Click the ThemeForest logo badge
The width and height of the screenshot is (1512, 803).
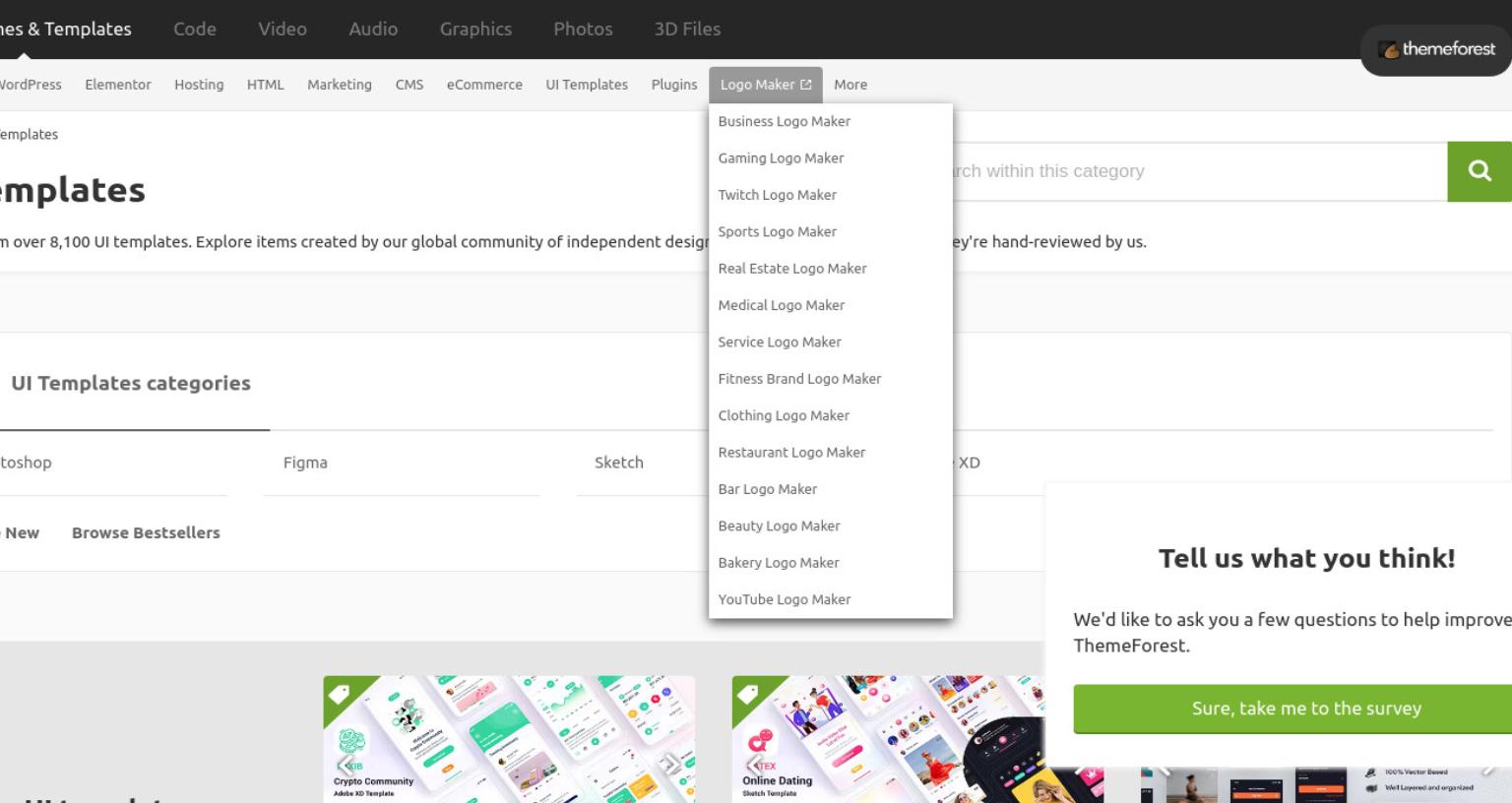[1436, 49]
